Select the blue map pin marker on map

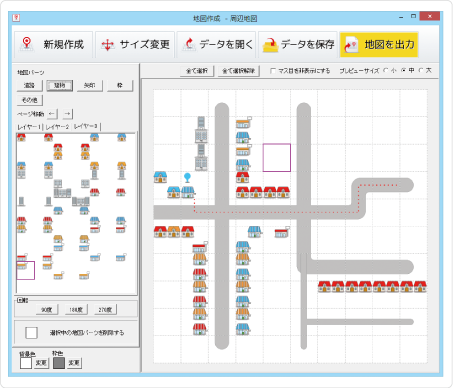187,177
